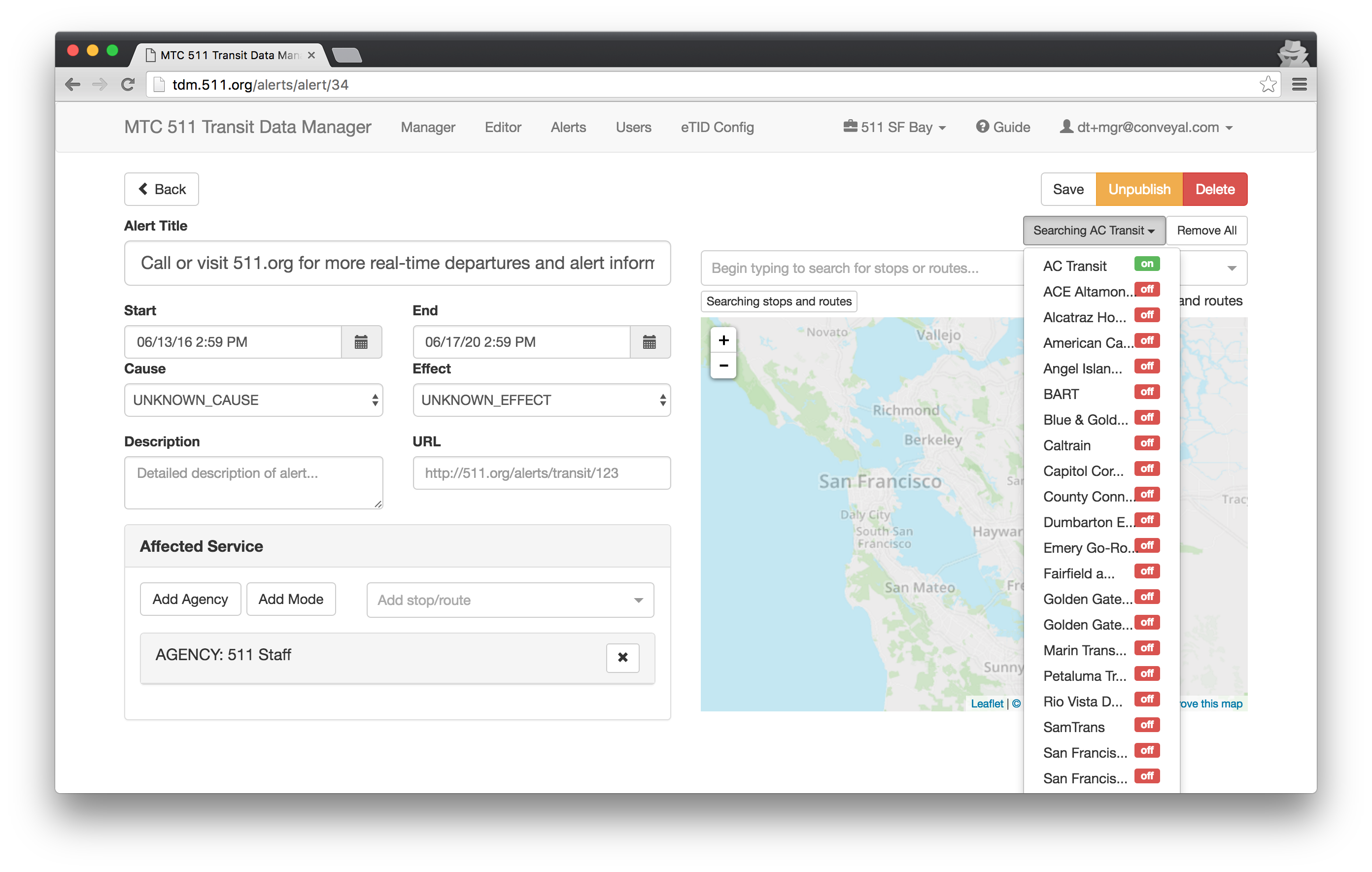The width and height of the screenshot is (1372, 872).
Task: Go to Editor nav item
Action: tap(503, 127)
